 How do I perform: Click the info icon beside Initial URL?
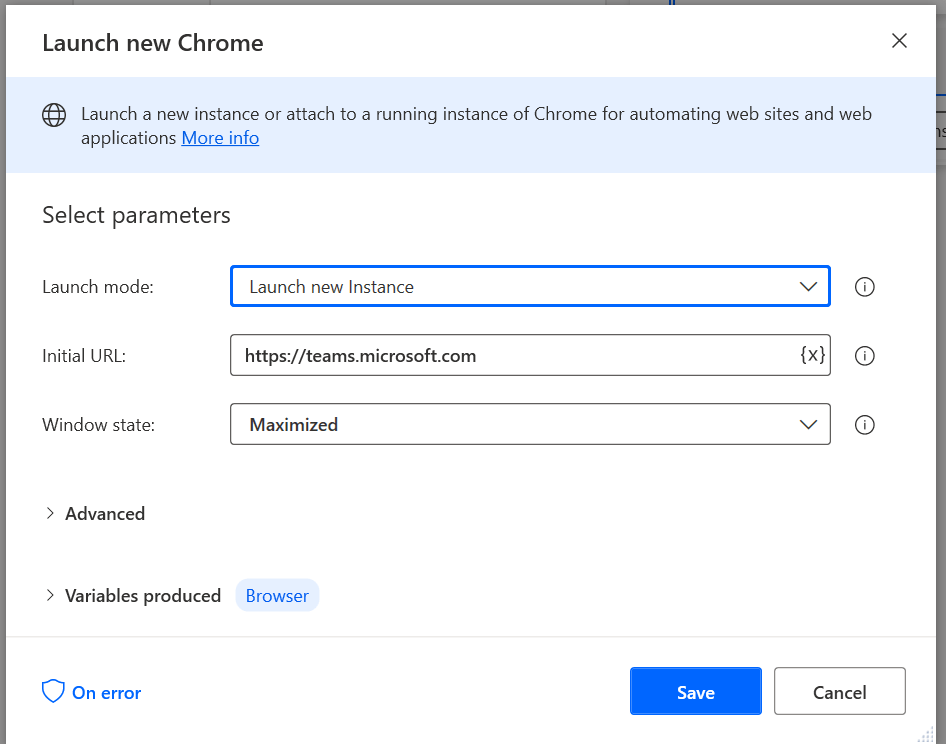click(x=864, y=356)
